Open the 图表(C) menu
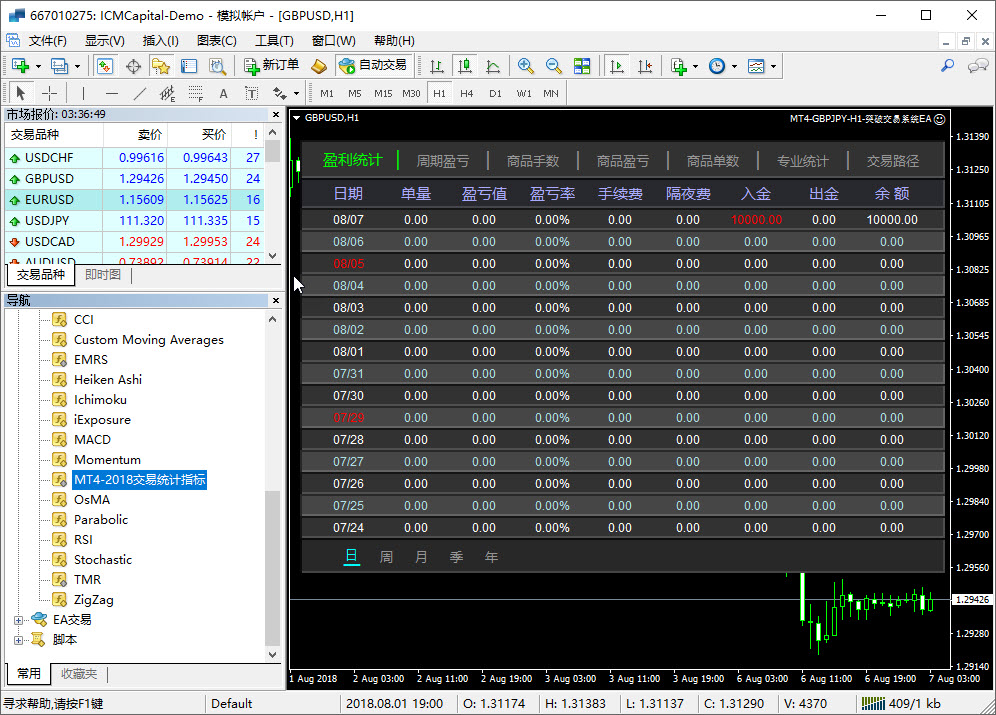Screen dimensions: 996x715 pos(217,41)
